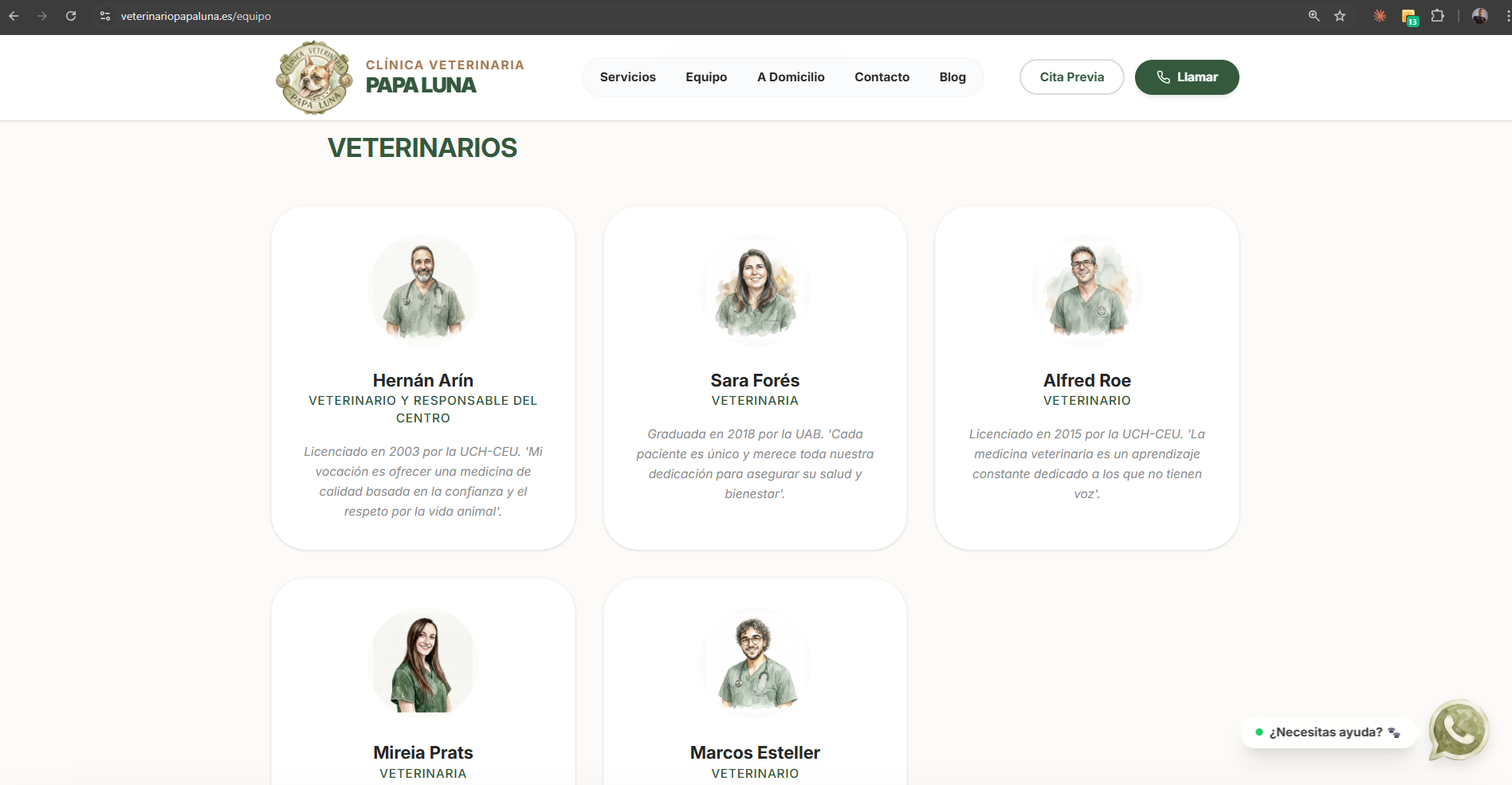Click the site information icon in address bar
1512x785 pixels.
104,16
